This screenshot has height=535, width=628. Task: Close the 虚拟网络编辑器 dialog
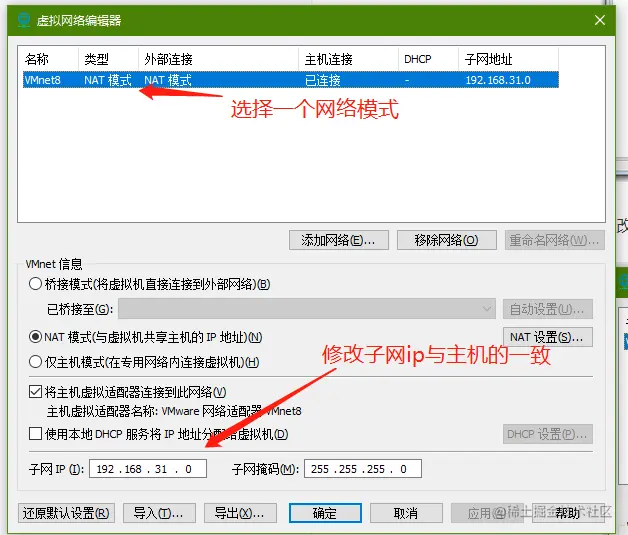[x=600, y=20]
